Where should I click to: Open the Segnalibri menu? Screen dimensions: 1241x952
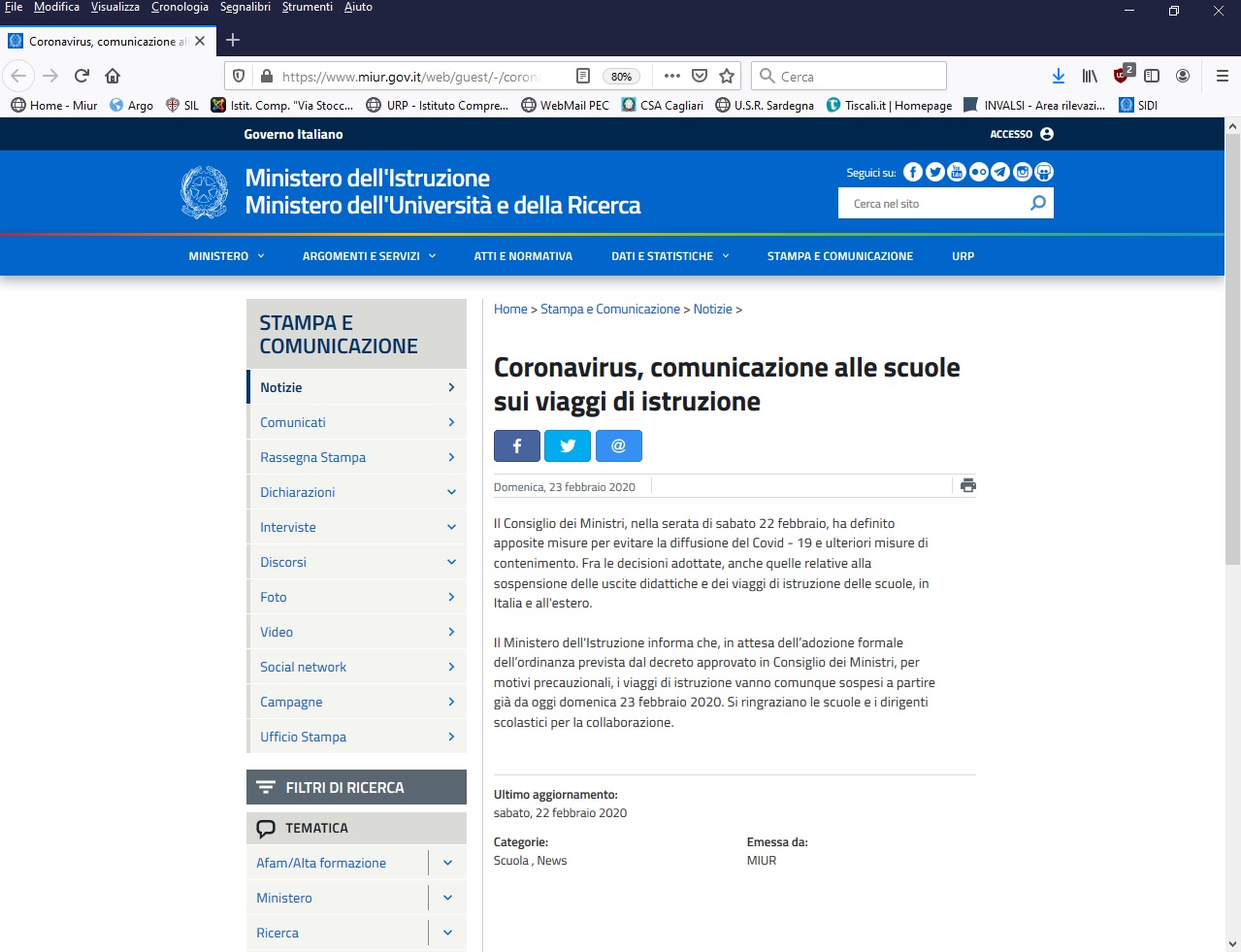(245, 7)
